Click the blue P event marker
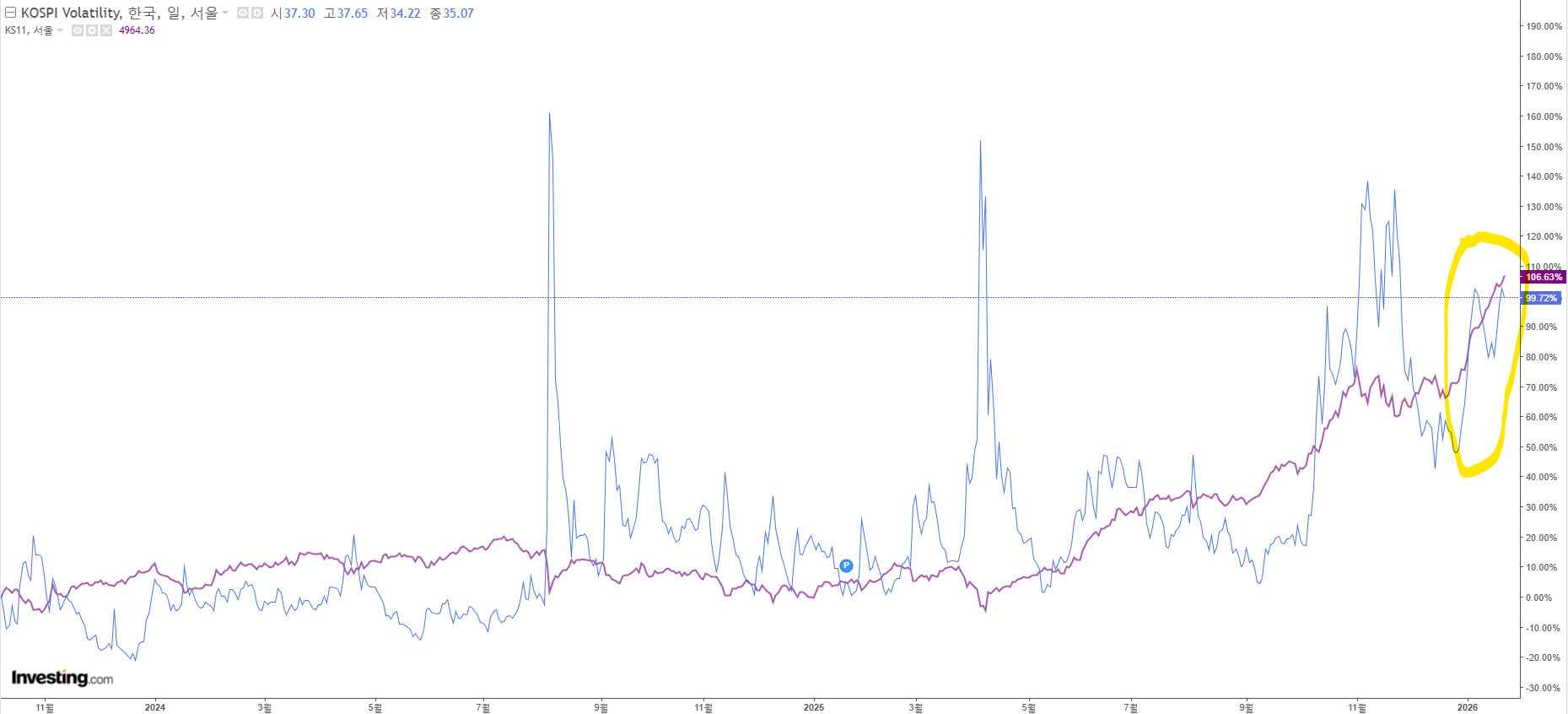This screenshot has height=714, width=1568. point(846,565)
